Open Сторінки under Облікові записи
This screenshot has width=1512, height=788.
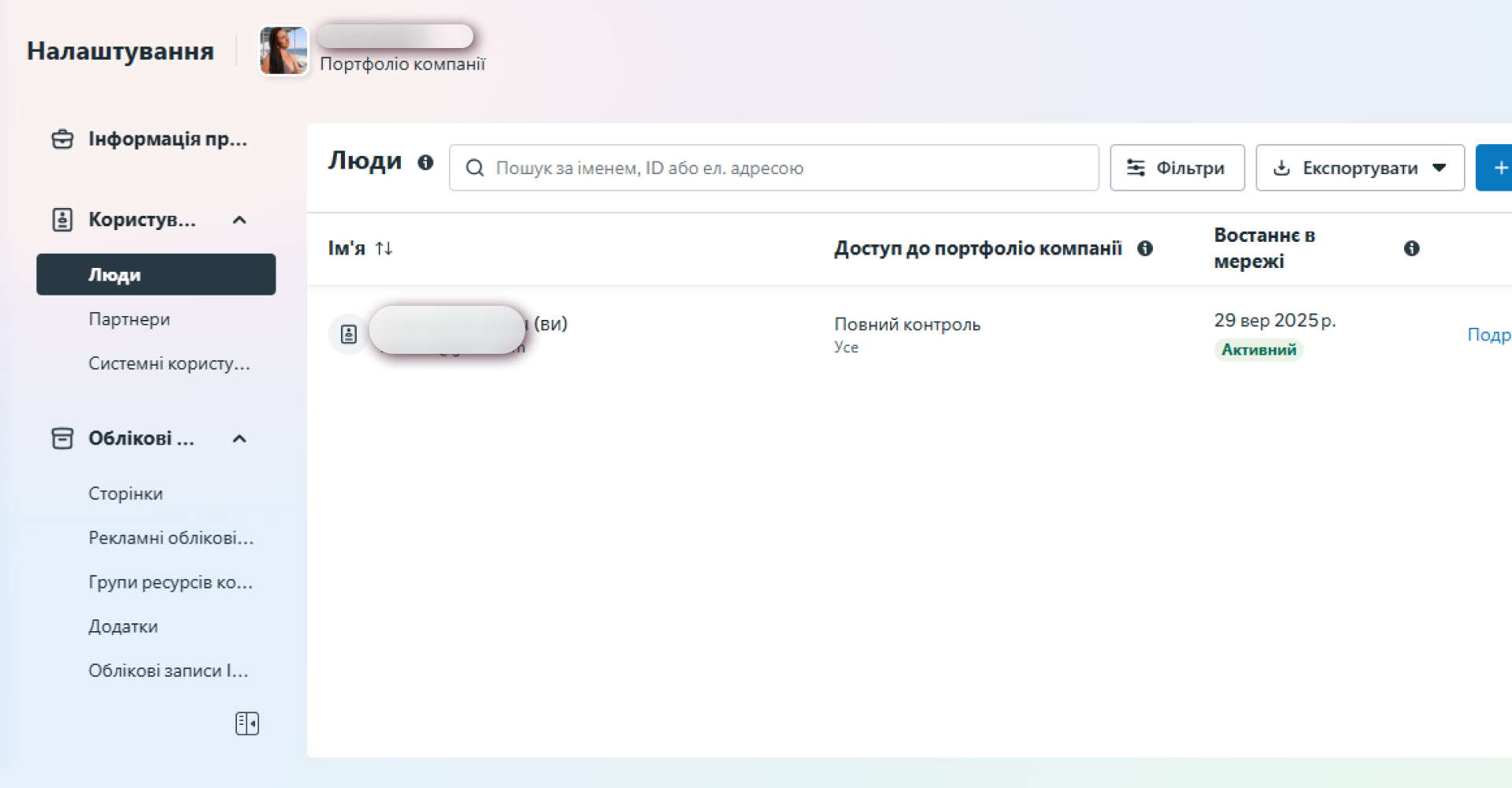(125, 493)
